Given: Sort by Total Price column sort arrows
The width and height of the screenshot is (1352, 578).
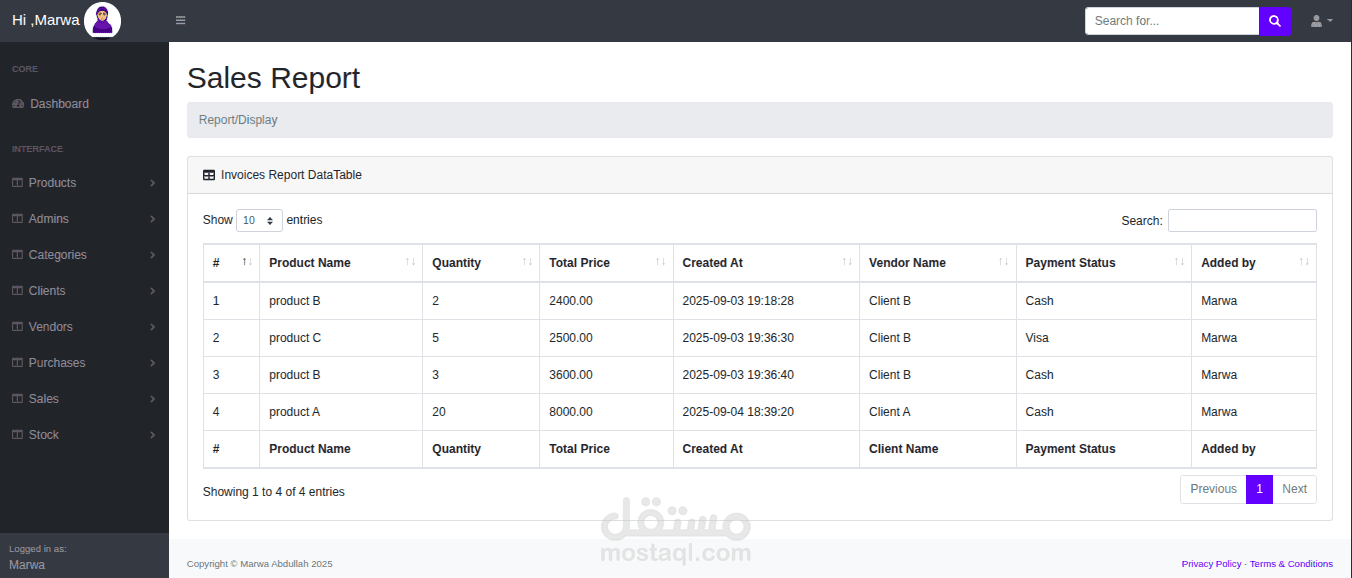Looking at the screenshot, I should click(x=661, y=262).
